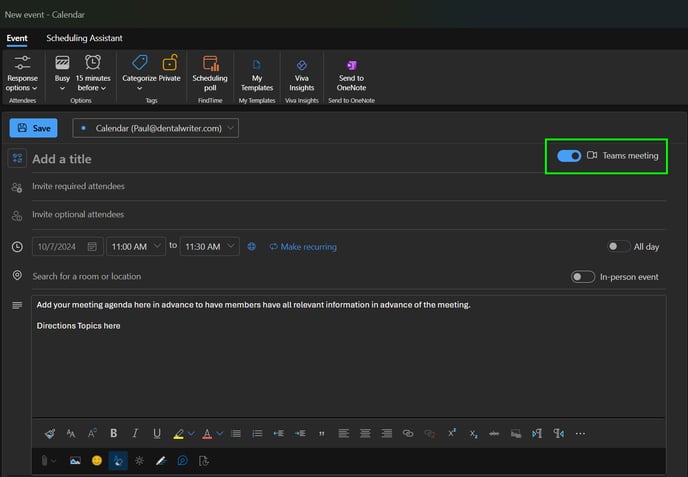Viewport: 688px width, 477px height.
Task: Click in the meeting agenda body text
Action: pyautogui.click(x=349, y=355)
